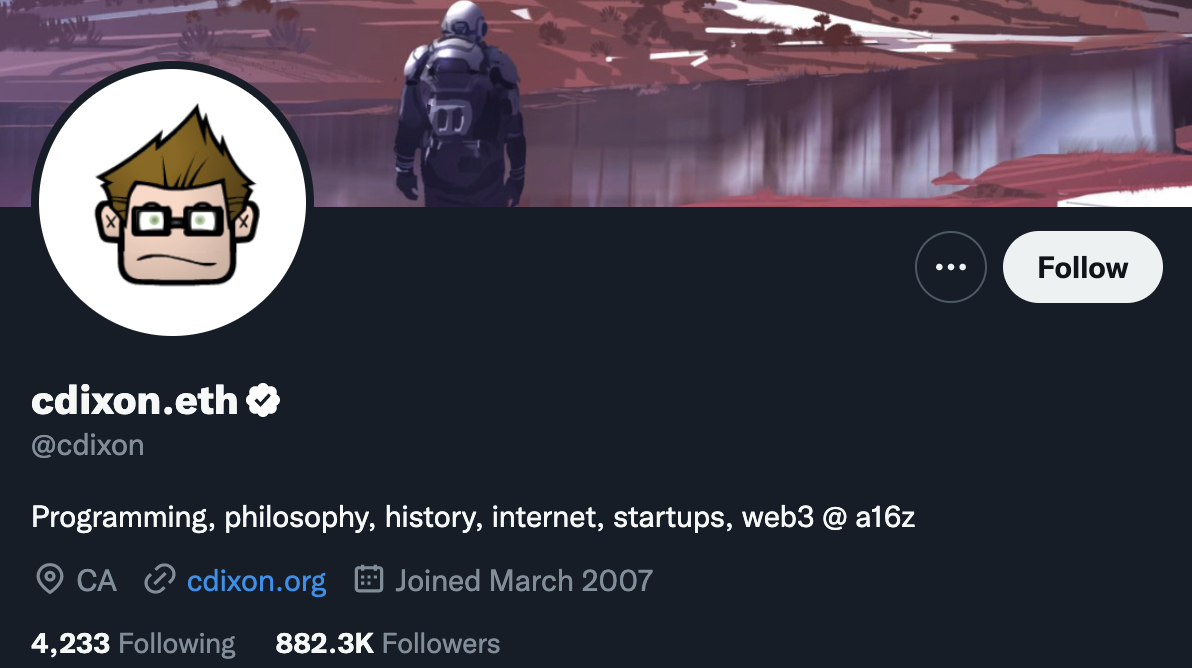The width and height of the screenshot is (1192, 668).
Task: Select the Joined March 2007 text
Action: (524, 581)
